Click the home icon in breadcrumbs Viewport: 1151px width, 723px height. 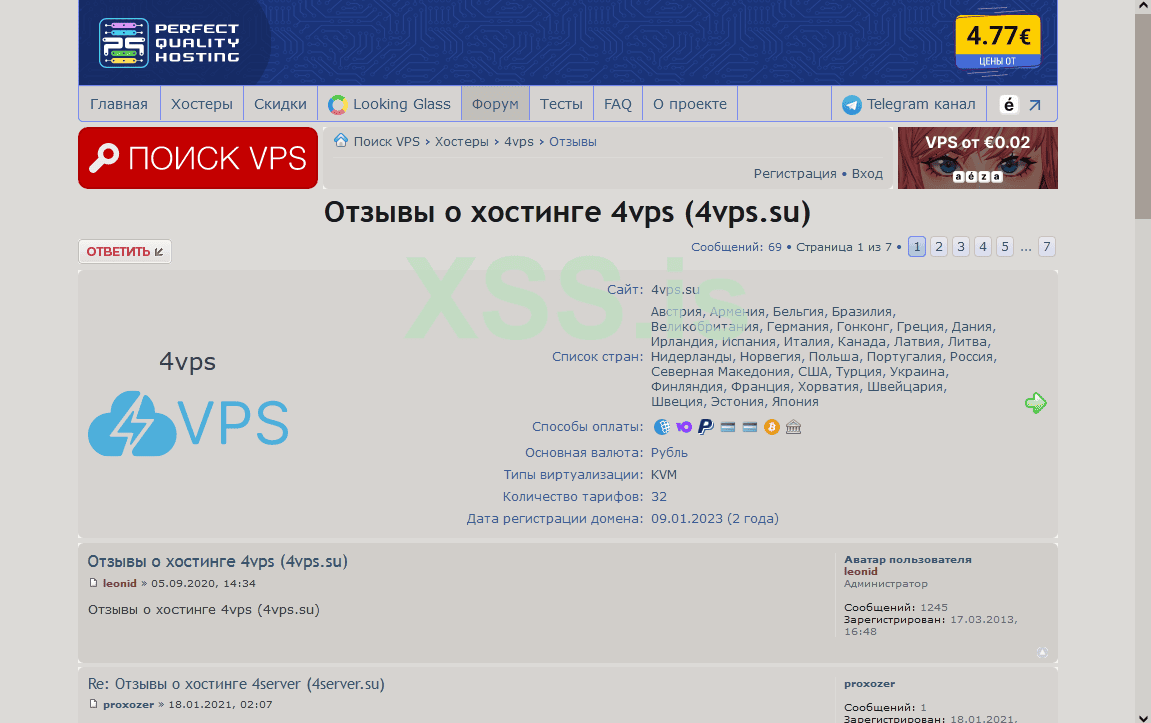[341, 140]
